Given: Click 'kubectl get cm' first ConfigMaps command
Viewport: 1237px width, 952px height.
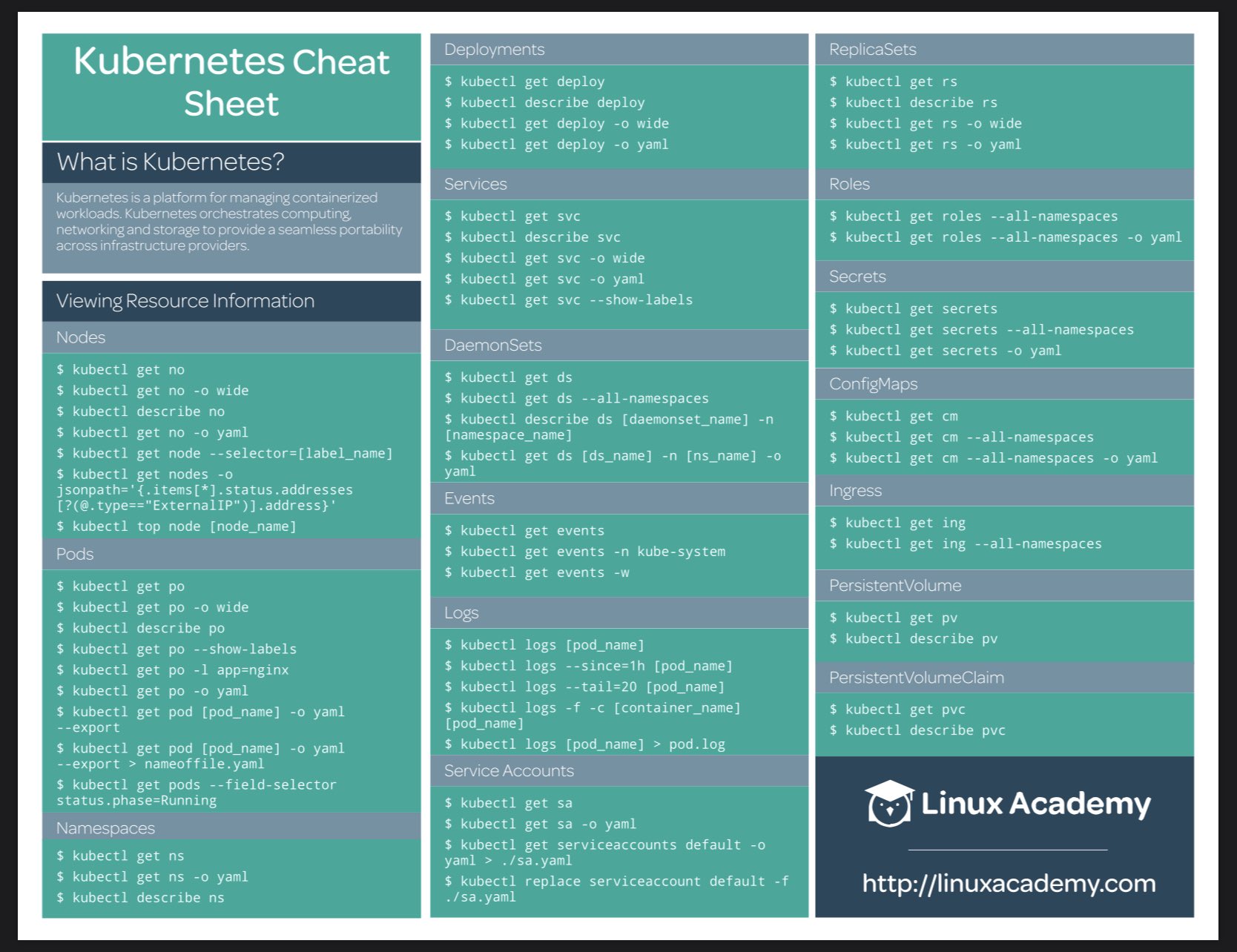Looking at the screenshot, I should coord(894,416).
